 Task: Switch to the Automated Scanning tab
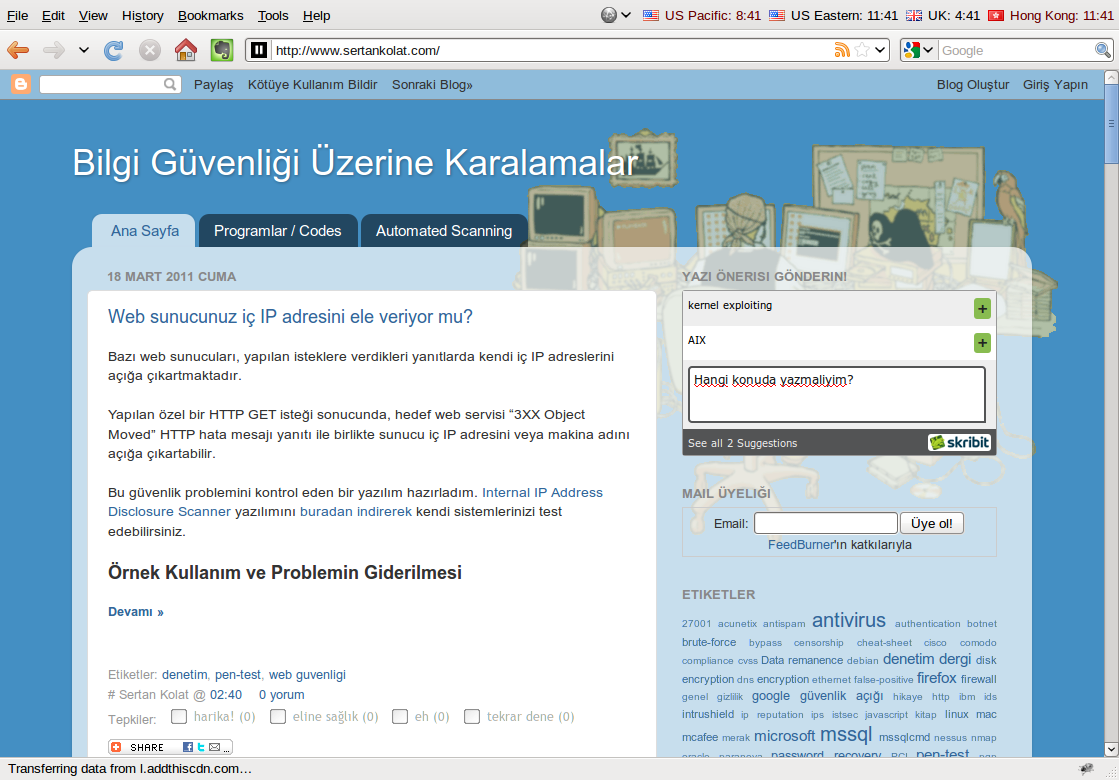[443, 231]
